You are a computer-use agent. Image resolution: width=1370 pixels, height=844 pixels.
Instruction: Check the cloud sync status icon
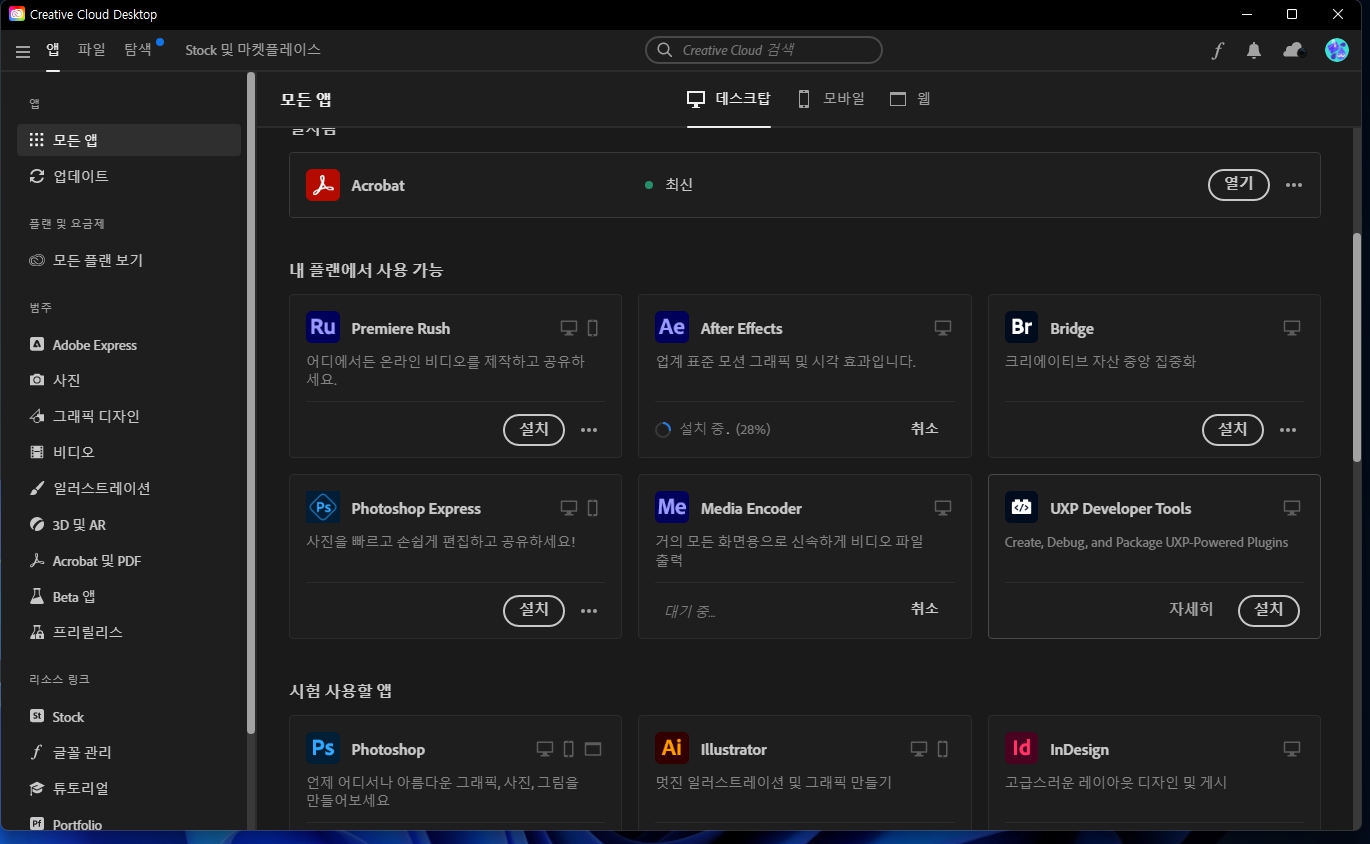point(1294,50)
